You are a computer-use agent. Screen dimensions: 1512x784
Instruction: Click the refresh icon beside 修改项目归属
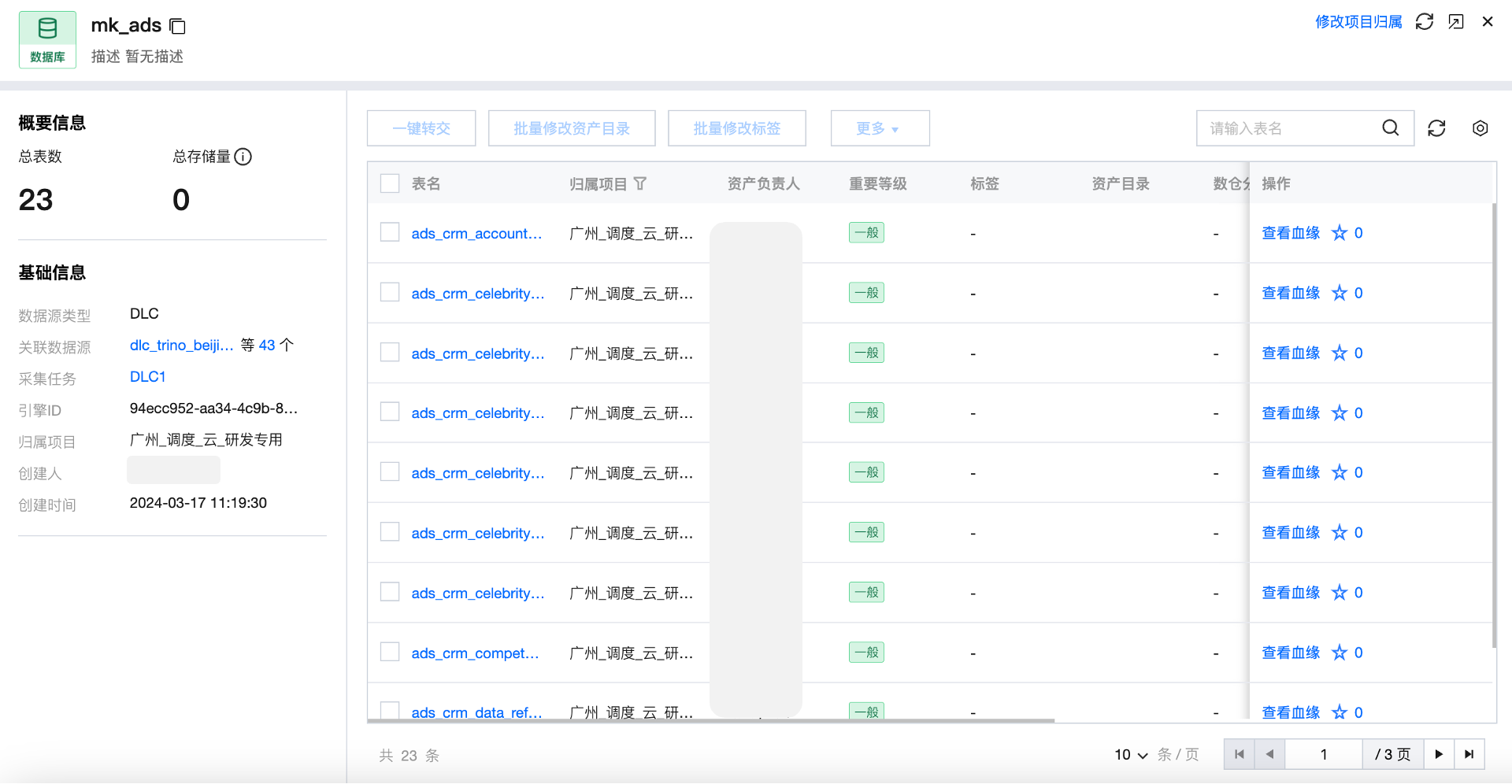pyautogui.click(x=1424, y=22)
